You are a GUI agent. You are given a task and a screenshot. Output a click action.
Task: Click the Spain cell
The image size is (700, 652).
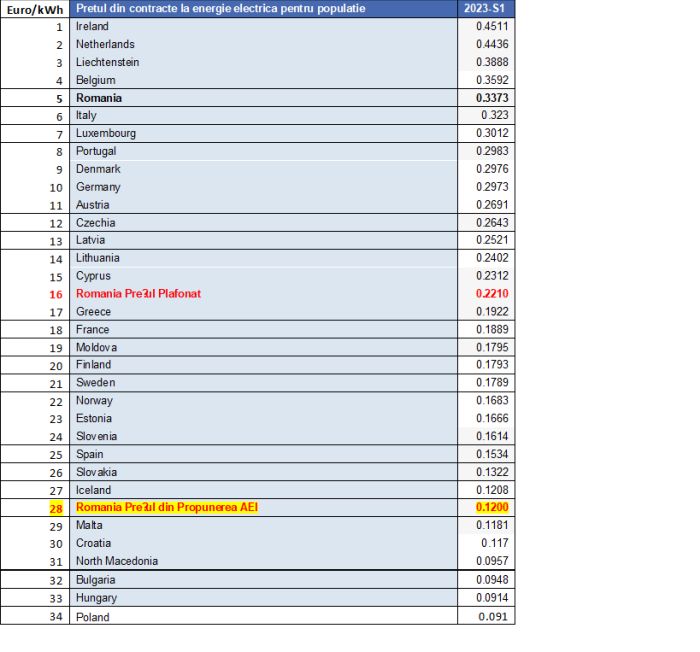(263, 454)
